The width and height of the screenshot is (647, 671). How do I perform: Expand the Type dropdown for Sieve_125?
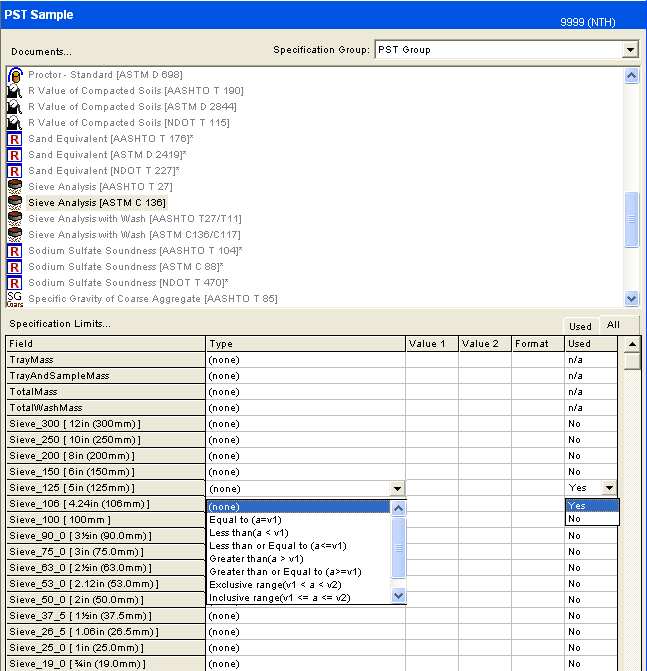tap(398, 488)
